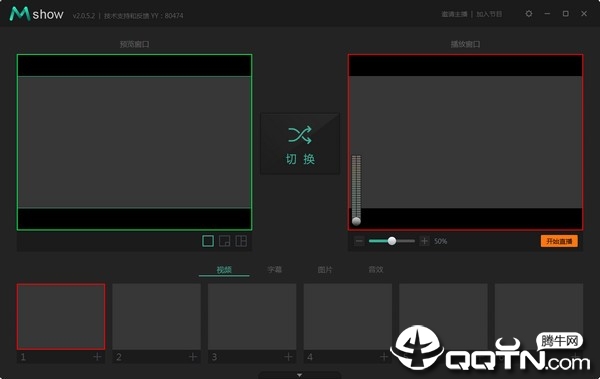The image size is (600, 379).
Task: Add source to slot 3 with plus icon
Action: (288, 357)
